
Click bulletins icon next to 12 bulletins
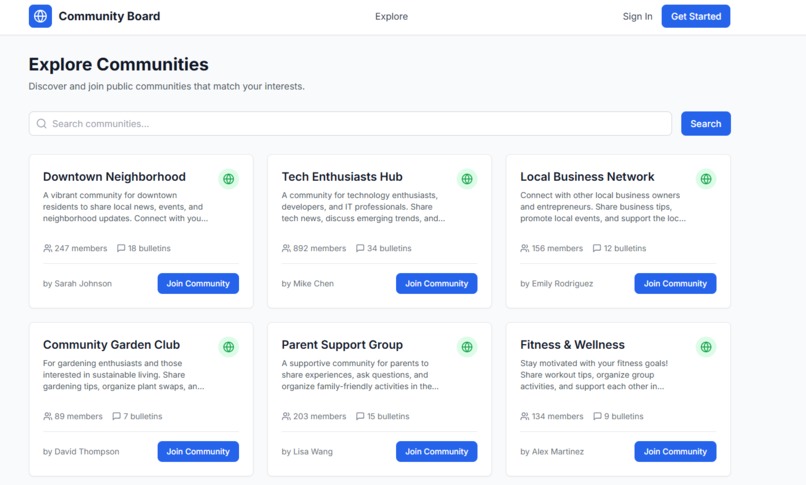click(597, 248)
